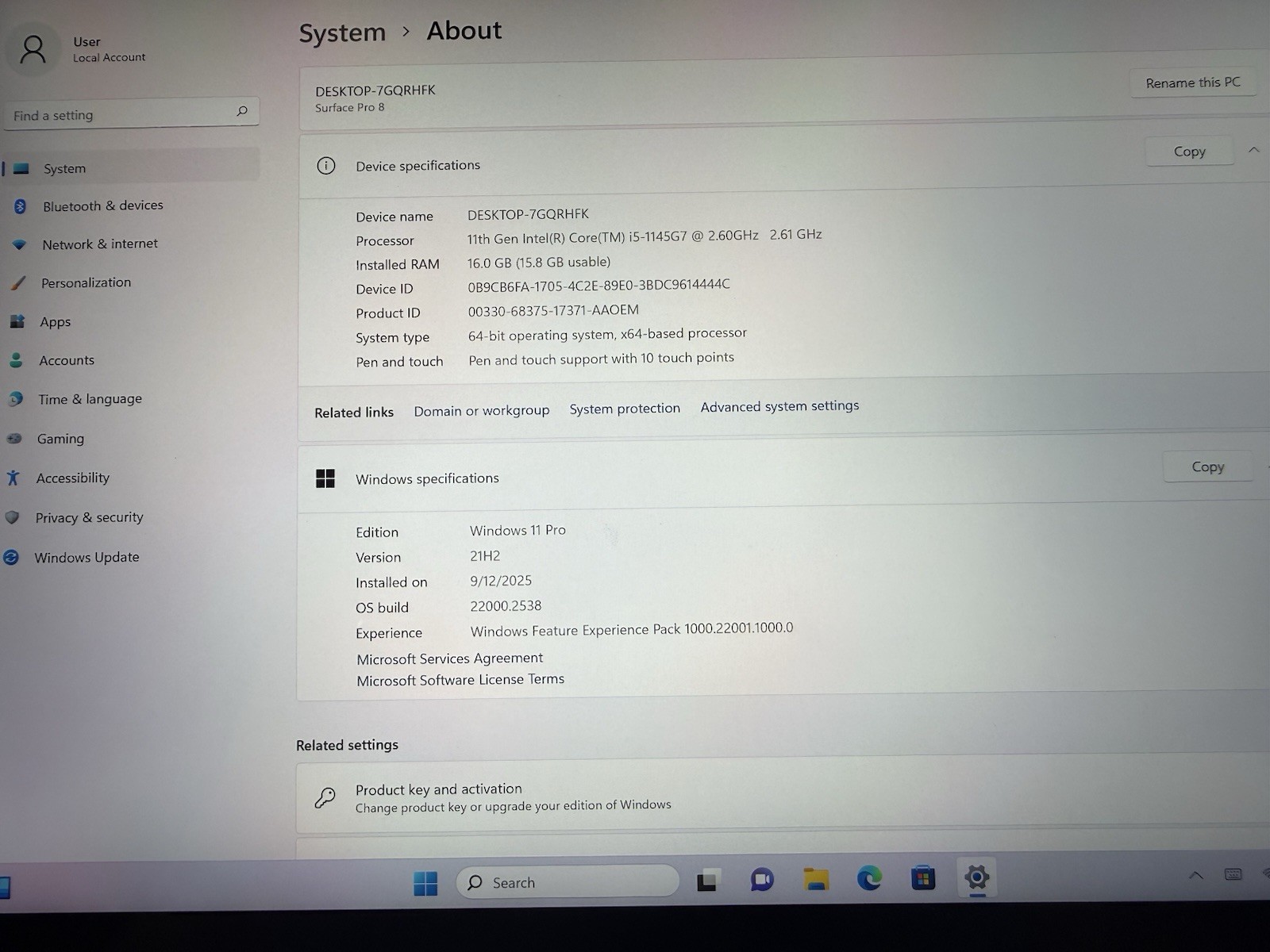The height and width of the screenshot is (952, 1270).
Task: Click the key icon for product activation
Action: pos(325,797)
